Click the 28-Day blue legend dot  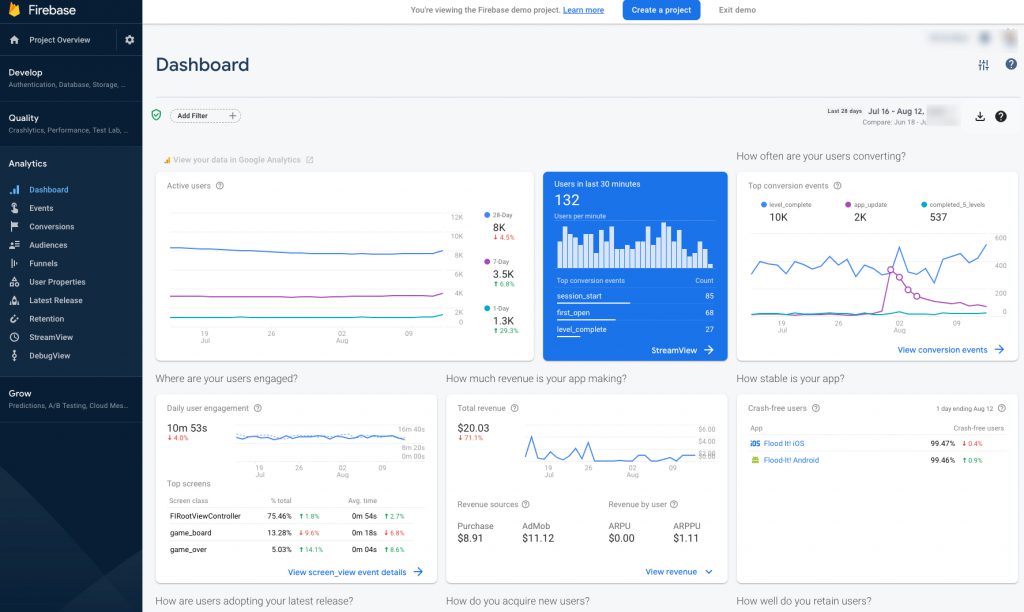pos(487,215)
